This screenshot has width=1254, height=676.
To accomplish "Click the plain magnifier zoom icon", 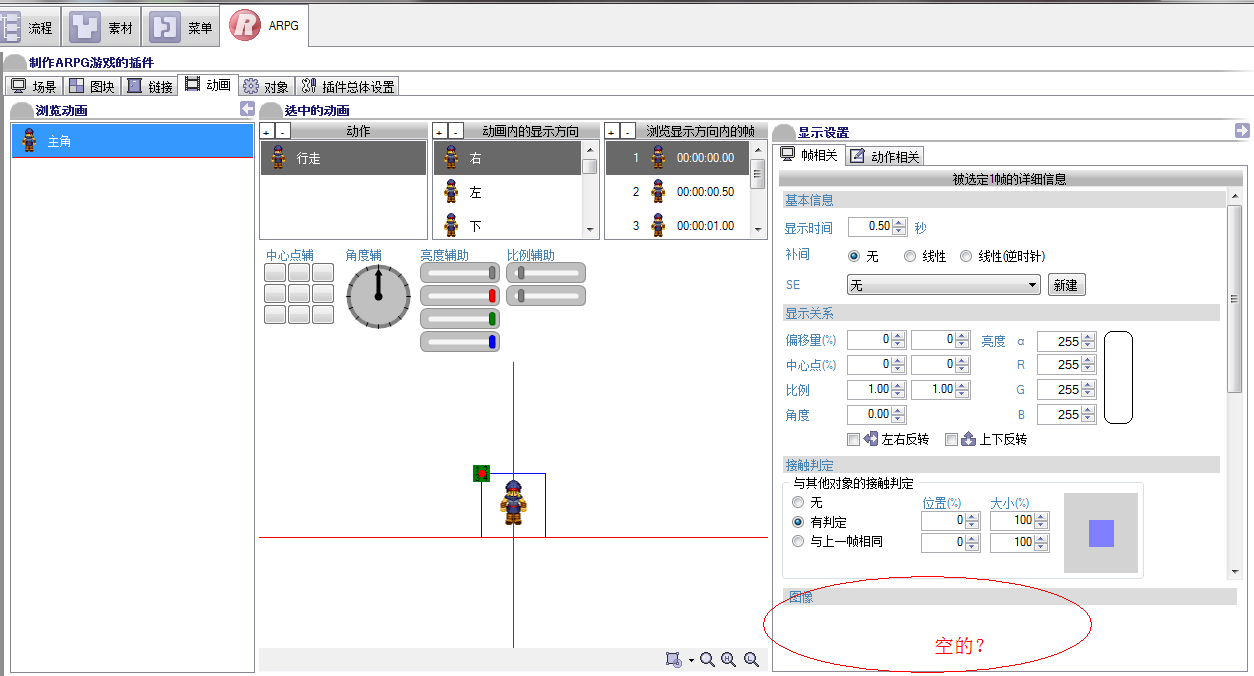I will pos(707,659).
